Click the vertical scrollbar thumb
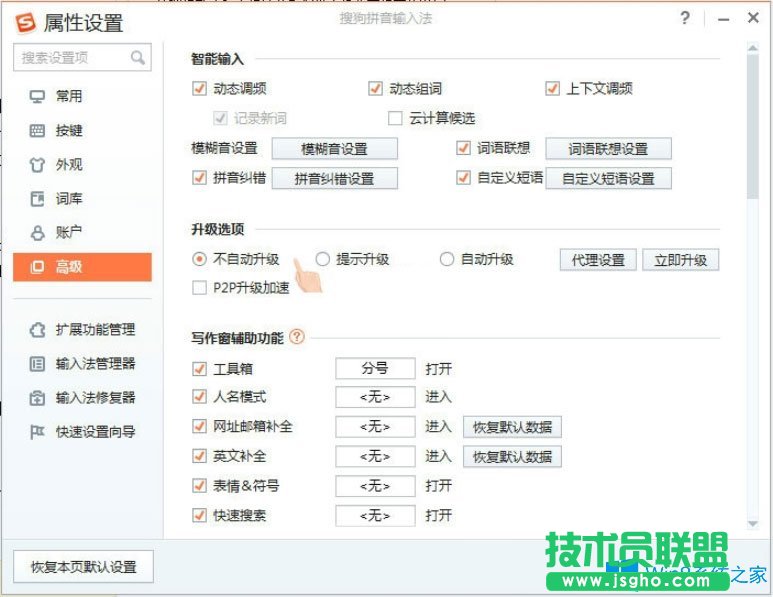The image size is (773, 597). tap(753, 127)
